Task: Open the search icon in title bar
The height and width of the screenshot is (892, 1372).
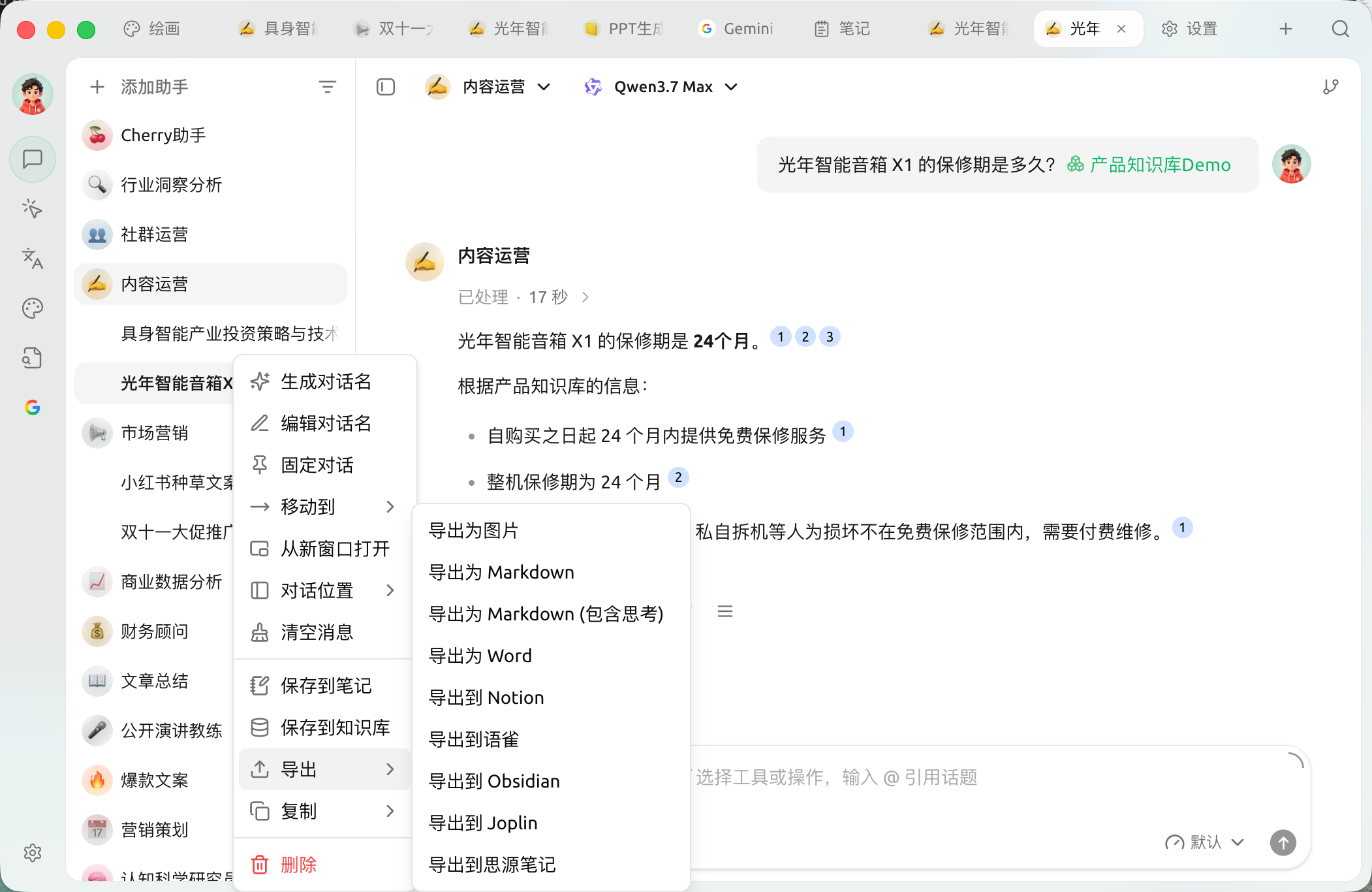Action: click(1340, 29)
